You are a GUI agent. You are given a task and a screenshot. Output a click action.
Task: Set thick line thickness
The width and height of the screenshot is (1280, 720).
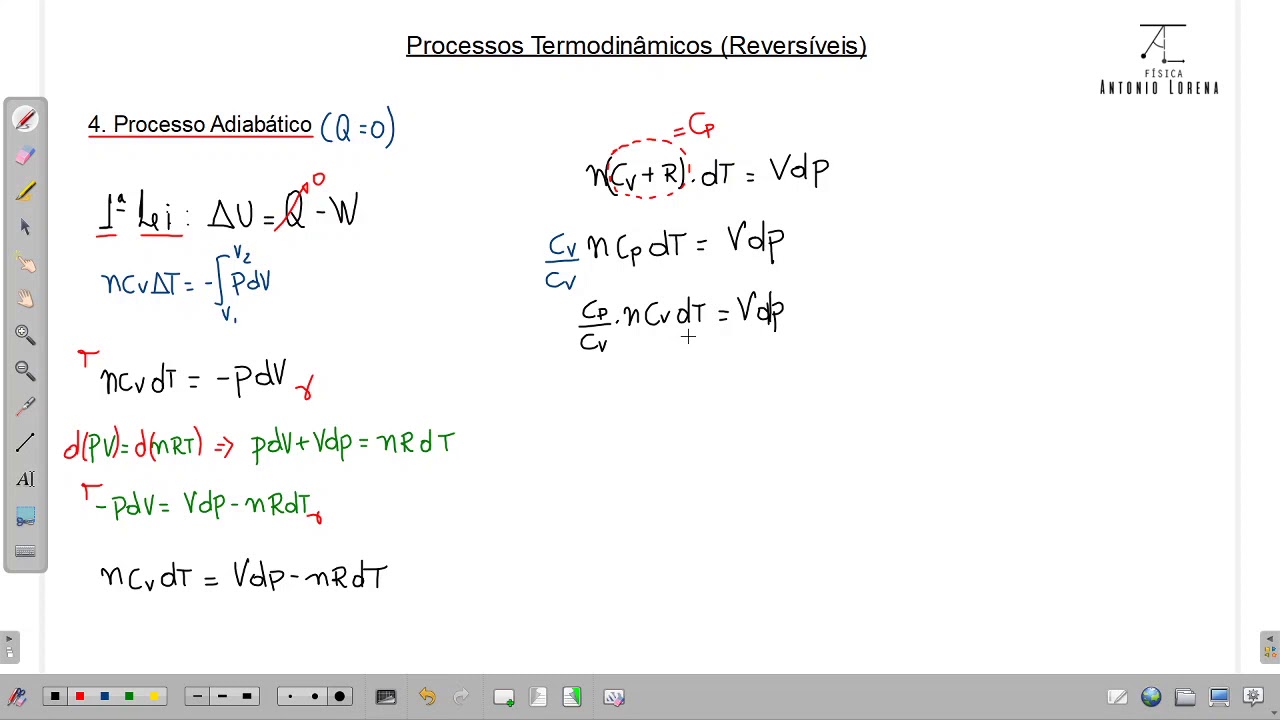pyautogui.click(x=247, y=697)
